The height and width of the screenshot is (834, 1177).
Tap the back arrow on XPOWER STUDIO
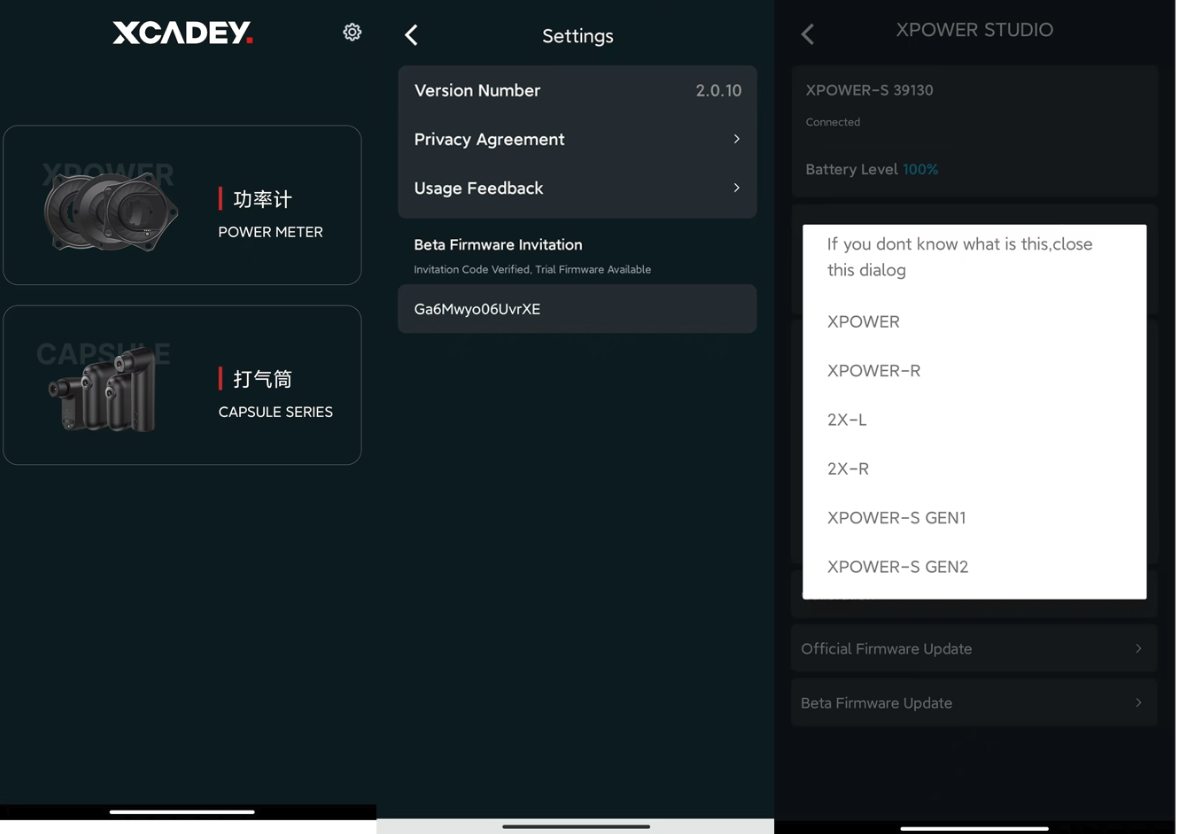pyautogui.click(x=808, y=35)
